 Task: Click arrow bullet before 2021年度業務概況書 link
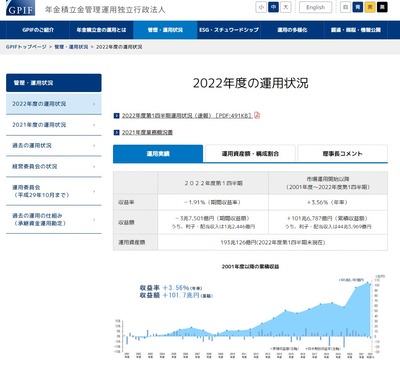[x=116, y=133]
